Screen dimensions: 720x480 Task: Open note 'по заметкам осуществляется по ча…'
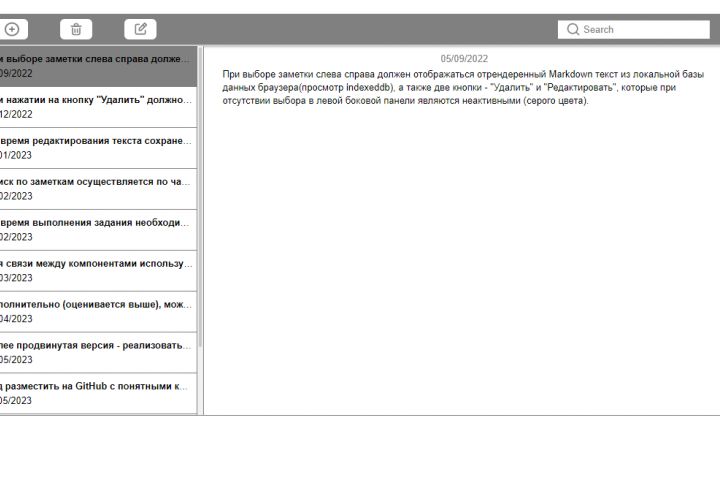click(98, 189)
